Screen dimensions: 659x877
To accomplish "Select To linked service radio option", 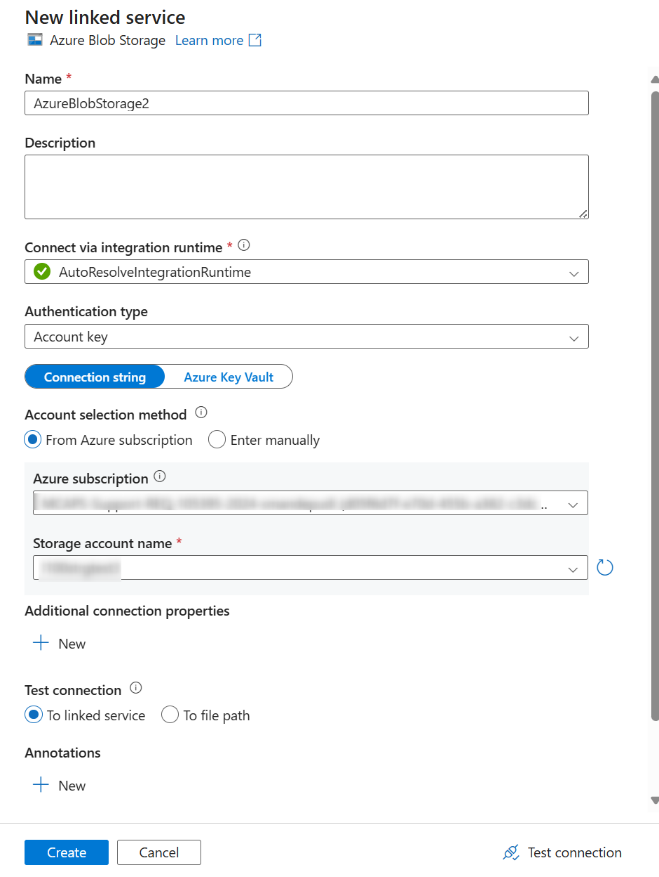I will tap(34, 715).
